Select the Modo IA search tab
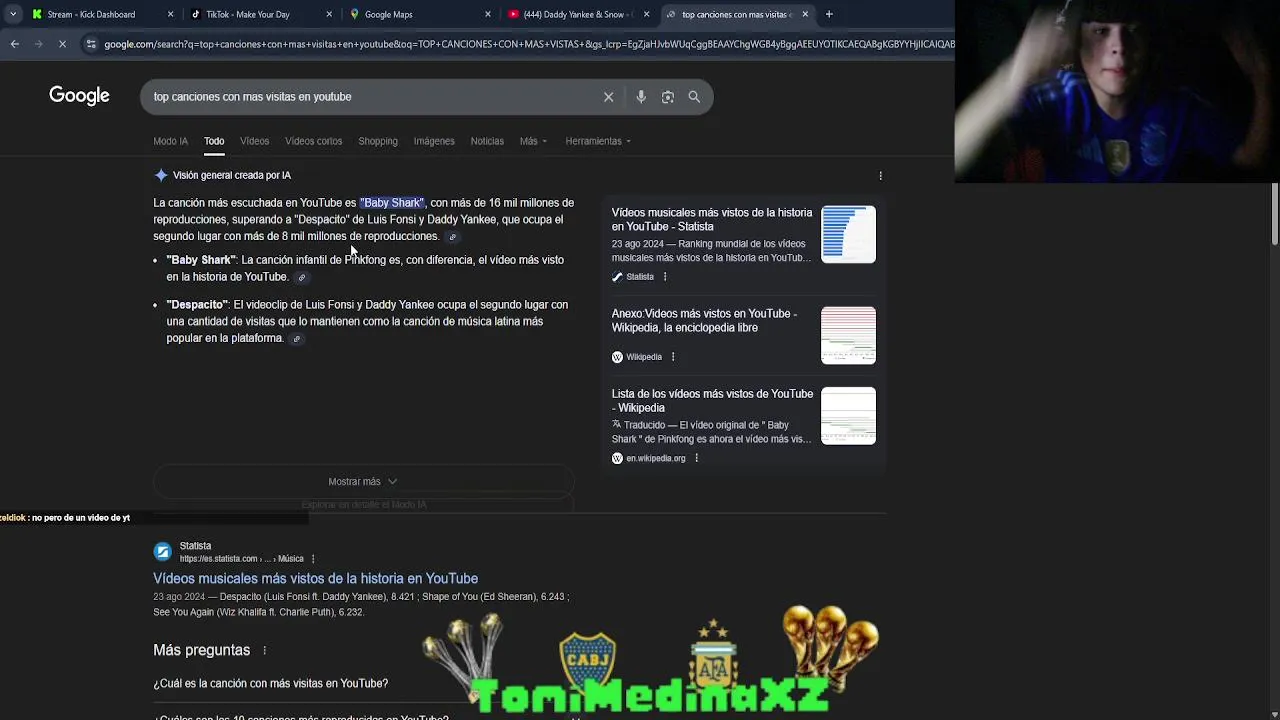This screenshot has height=720, width=1280. click(x=170, y=141)
